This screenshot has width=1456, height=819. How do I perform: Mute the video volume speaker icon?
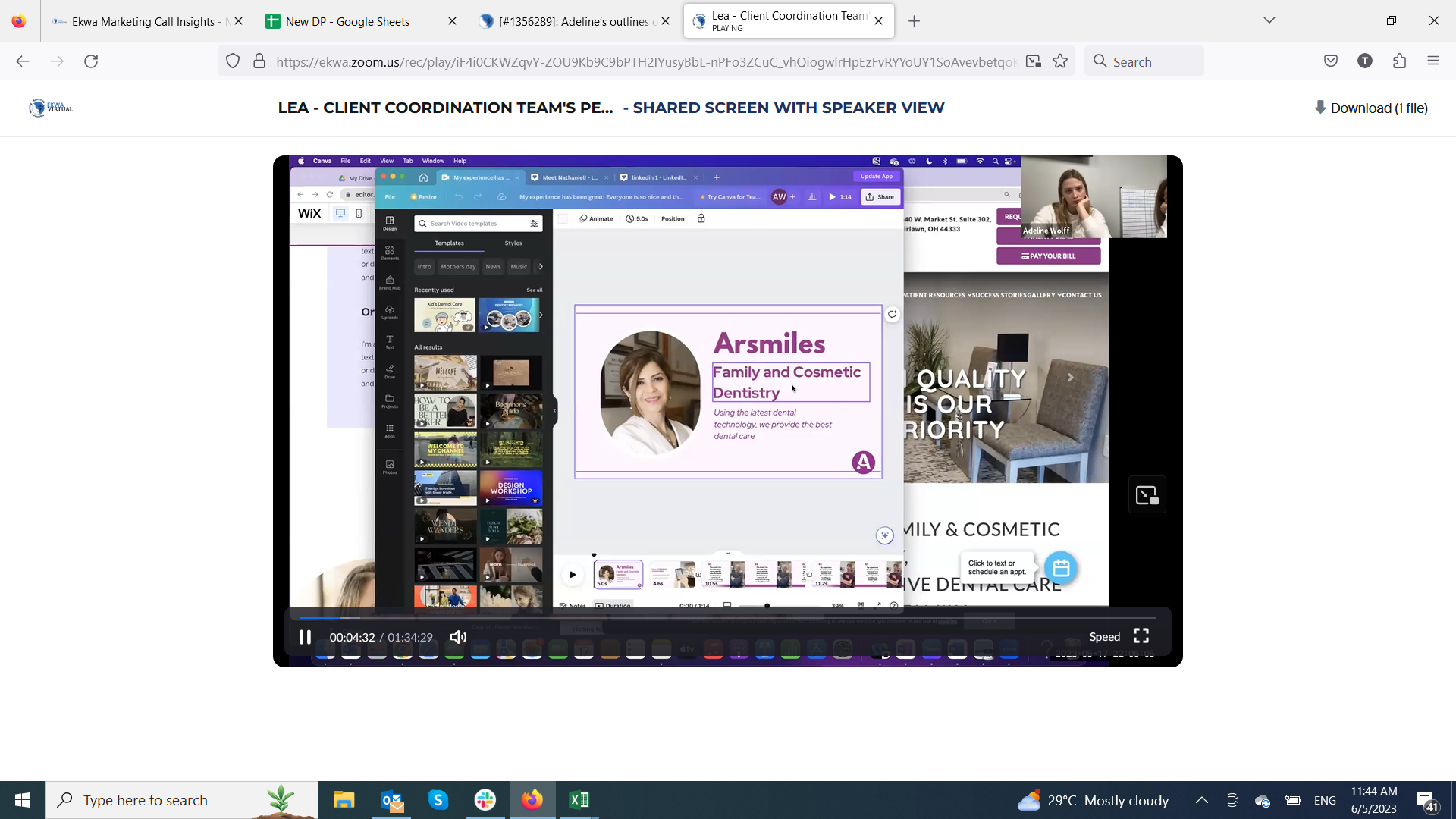click(458, 637)
